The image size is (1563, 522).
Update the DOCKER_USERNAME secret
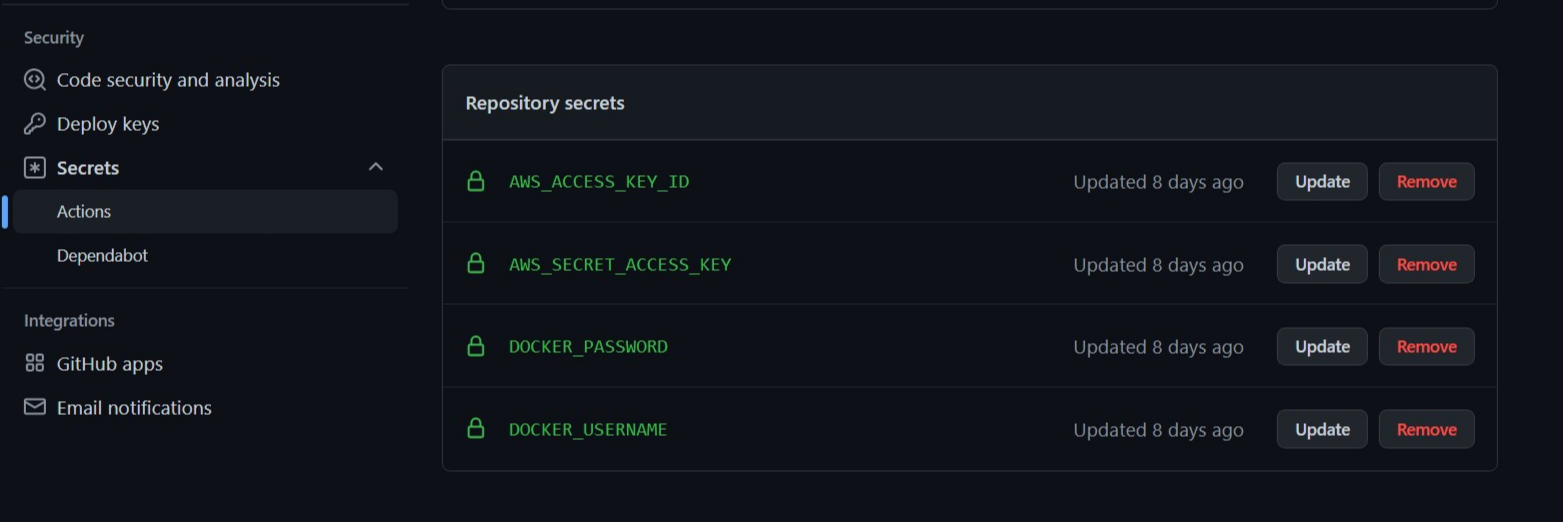1322,429
